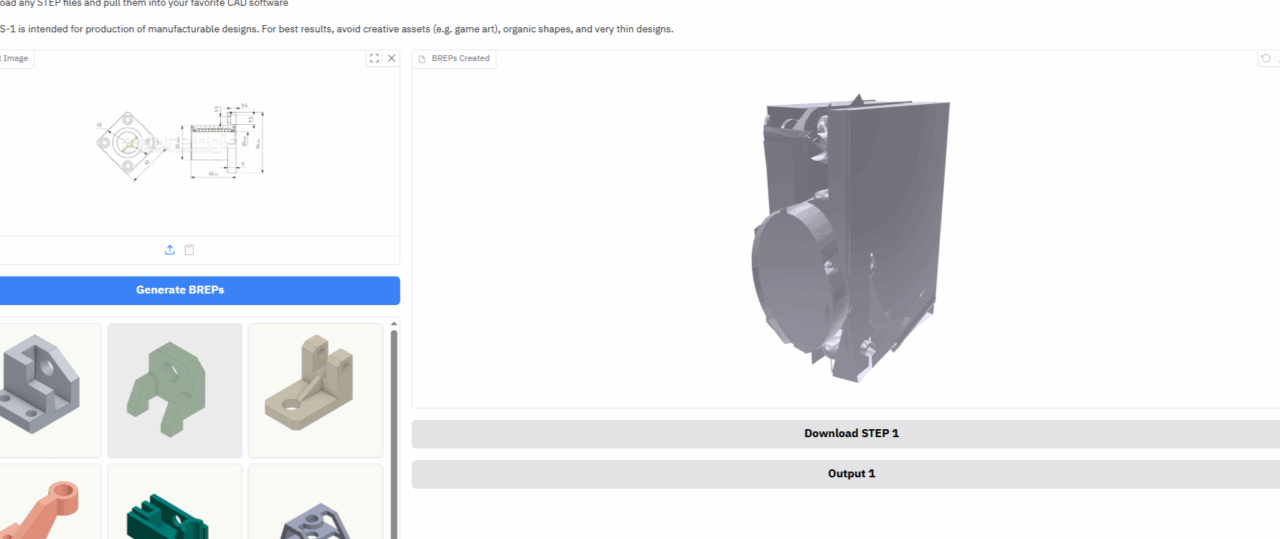
Task: Click the upload file icon below the drawing
Action: (170, 250)
